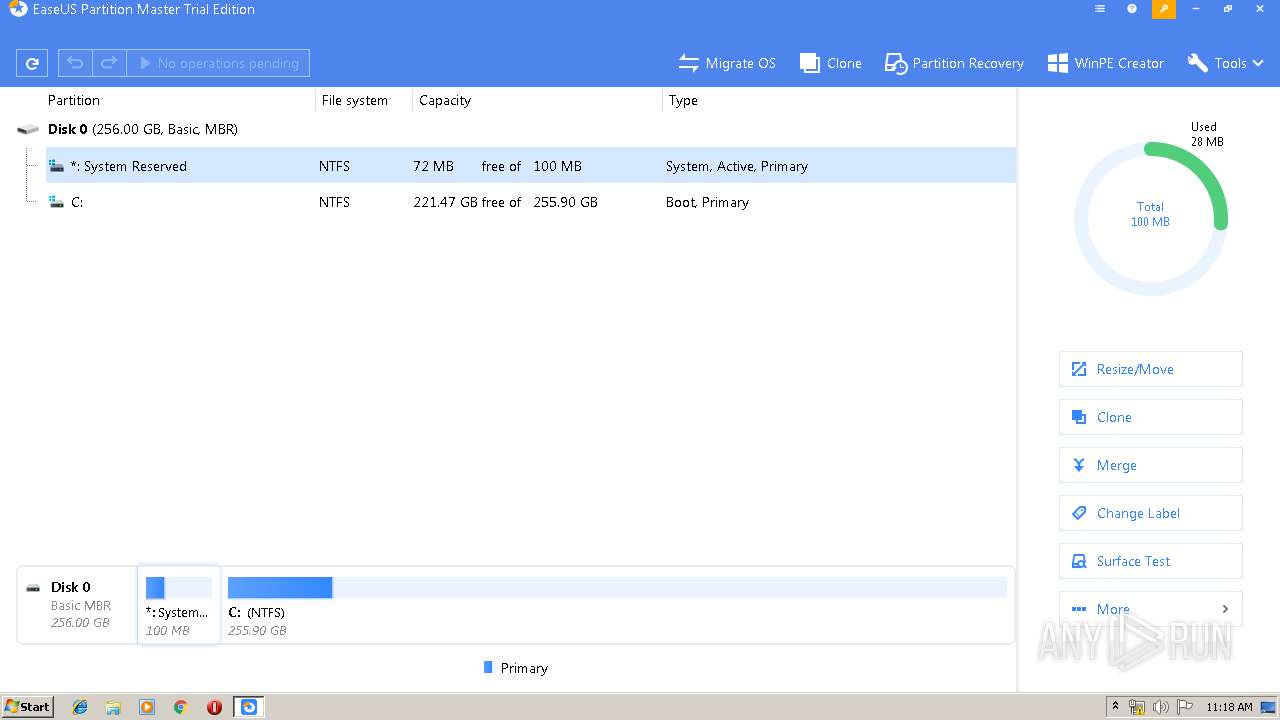Open the media player taskbar icon
This screenshot has height=720, width=1280.
click(147, 707)
